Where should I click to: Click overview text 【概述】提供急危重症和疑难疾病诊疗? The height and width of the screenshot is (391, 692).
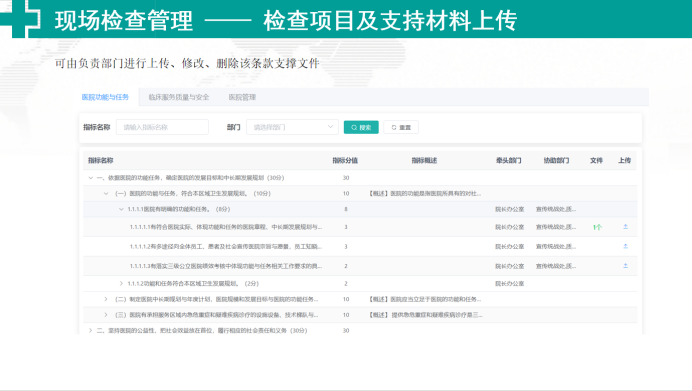tap(425, 315)
